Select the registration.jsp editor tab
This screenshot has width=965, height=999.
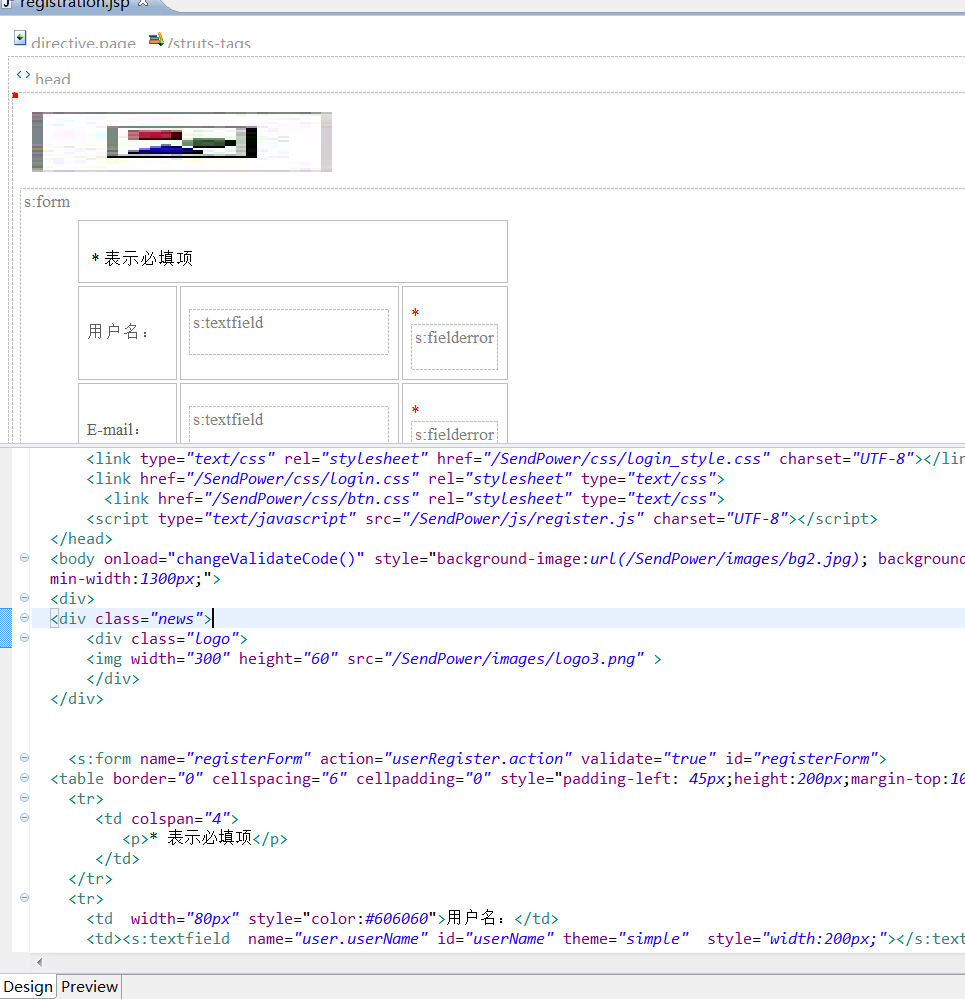coord(75,4)
